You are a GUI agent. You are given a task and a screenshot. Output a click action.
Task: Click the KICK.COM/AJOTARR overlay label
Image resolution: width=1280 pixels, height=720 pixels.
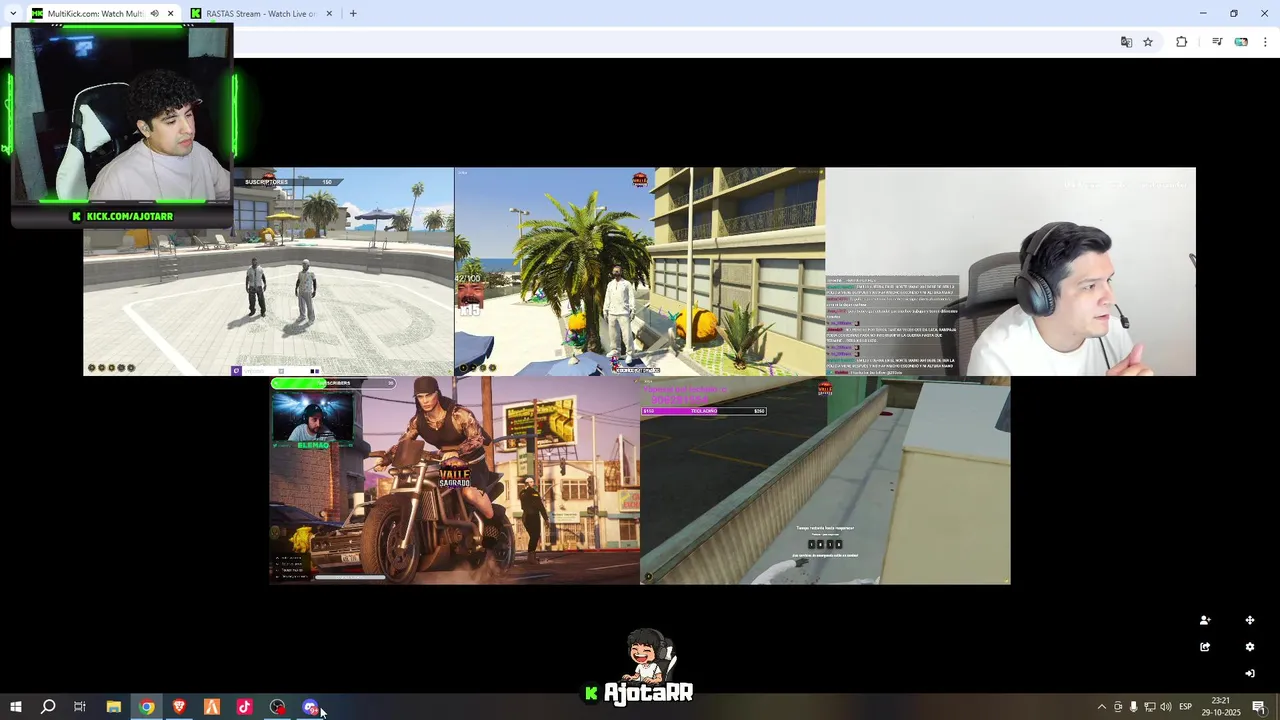click(122, 216)
